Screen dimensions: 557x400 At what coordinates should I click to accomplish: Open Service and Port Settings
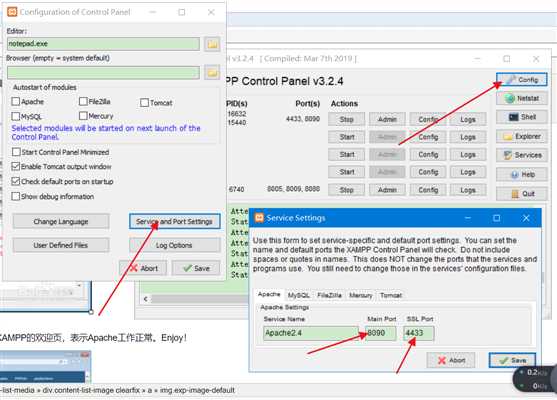(174, 222)
